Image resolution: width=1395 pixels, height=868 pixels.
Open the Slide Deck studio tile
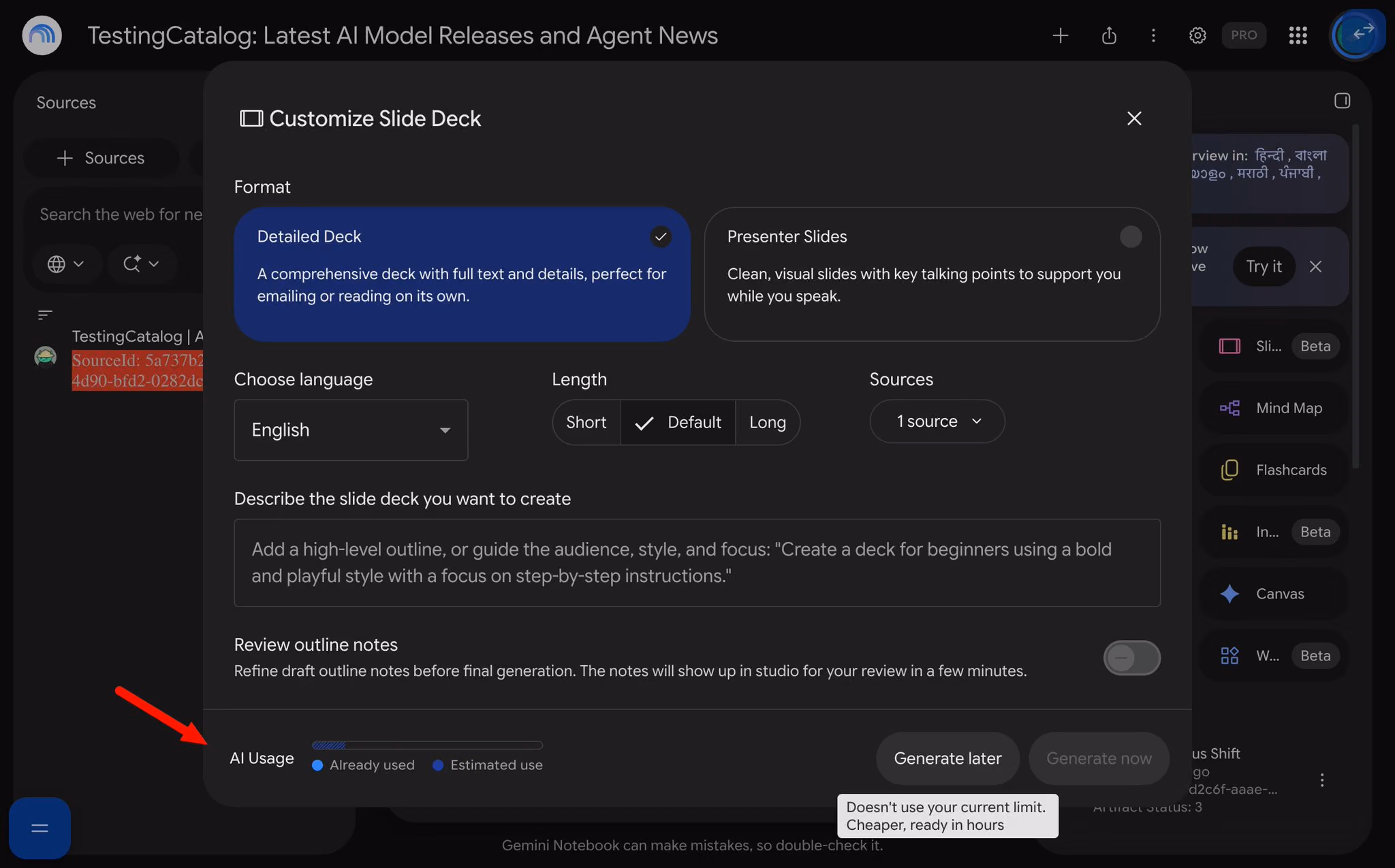click(x=1274, y=346)
